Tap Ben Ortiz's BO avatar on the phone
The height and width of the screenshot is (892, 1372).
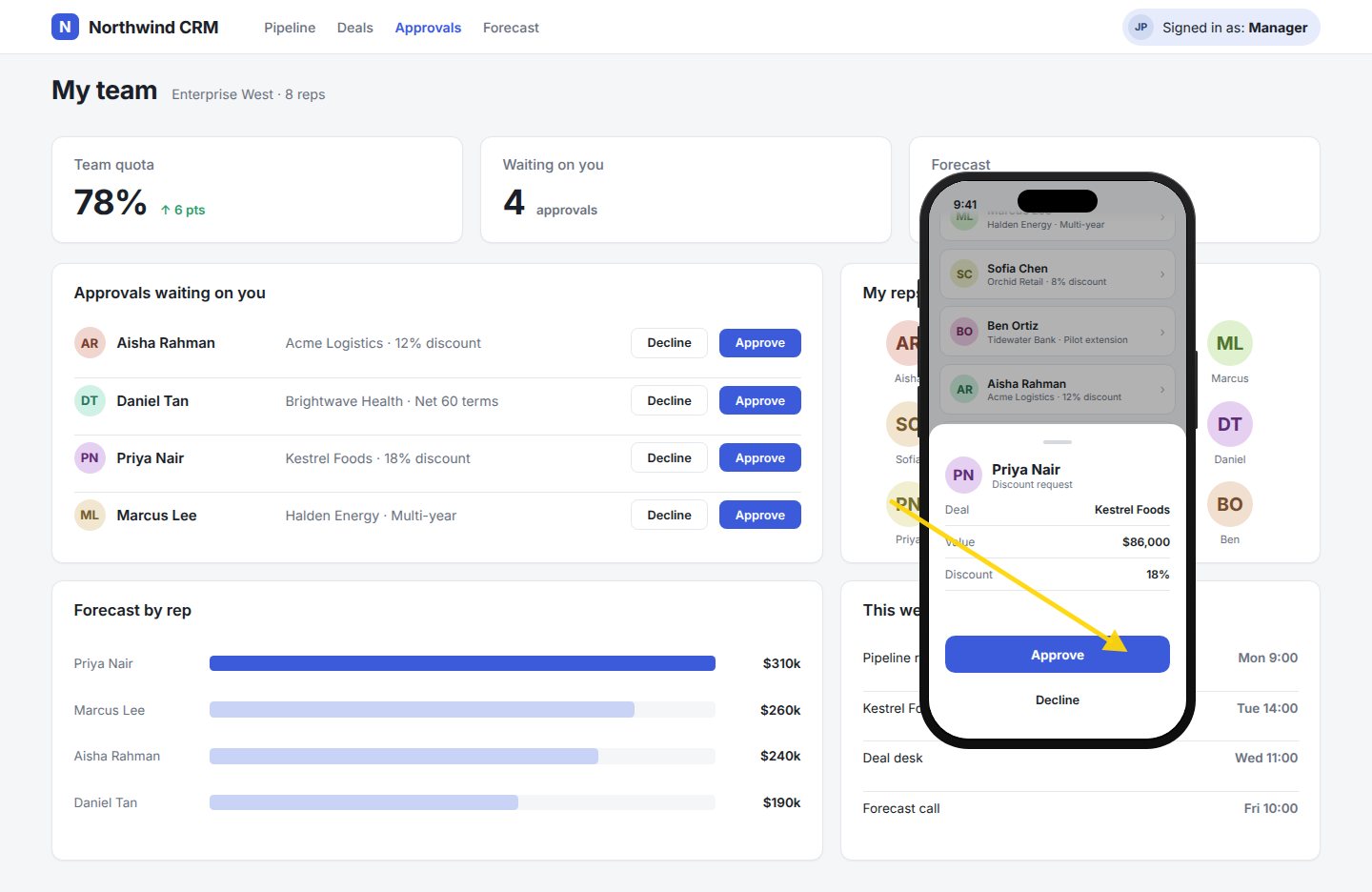click(x=964, y=332)
